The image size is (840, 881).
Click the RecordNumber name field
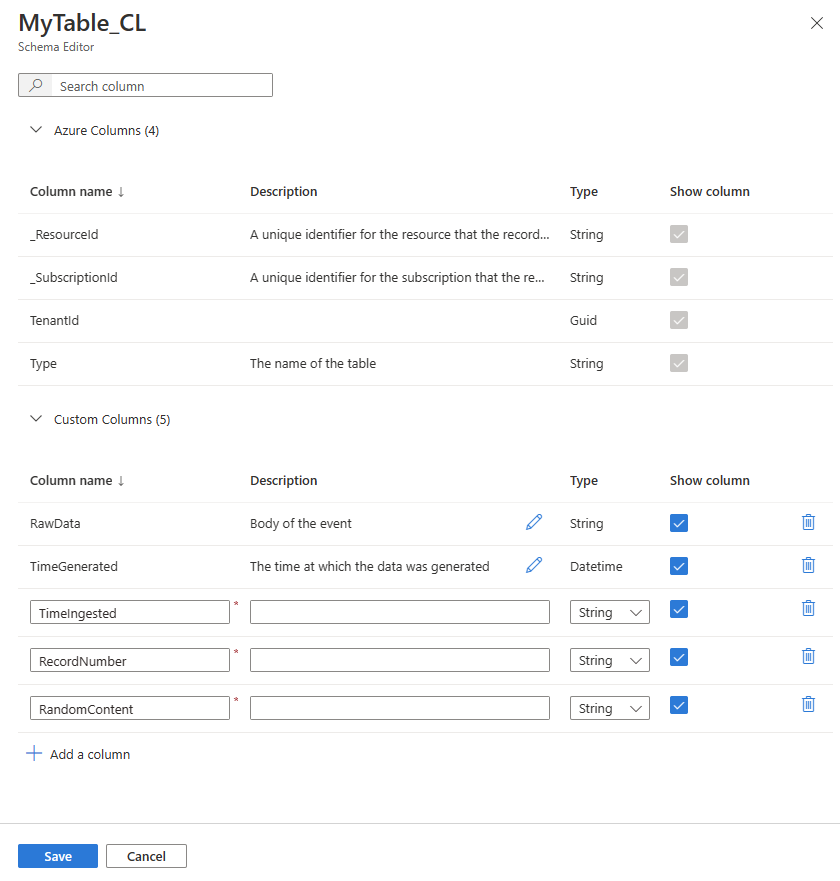tap(130, 660)
